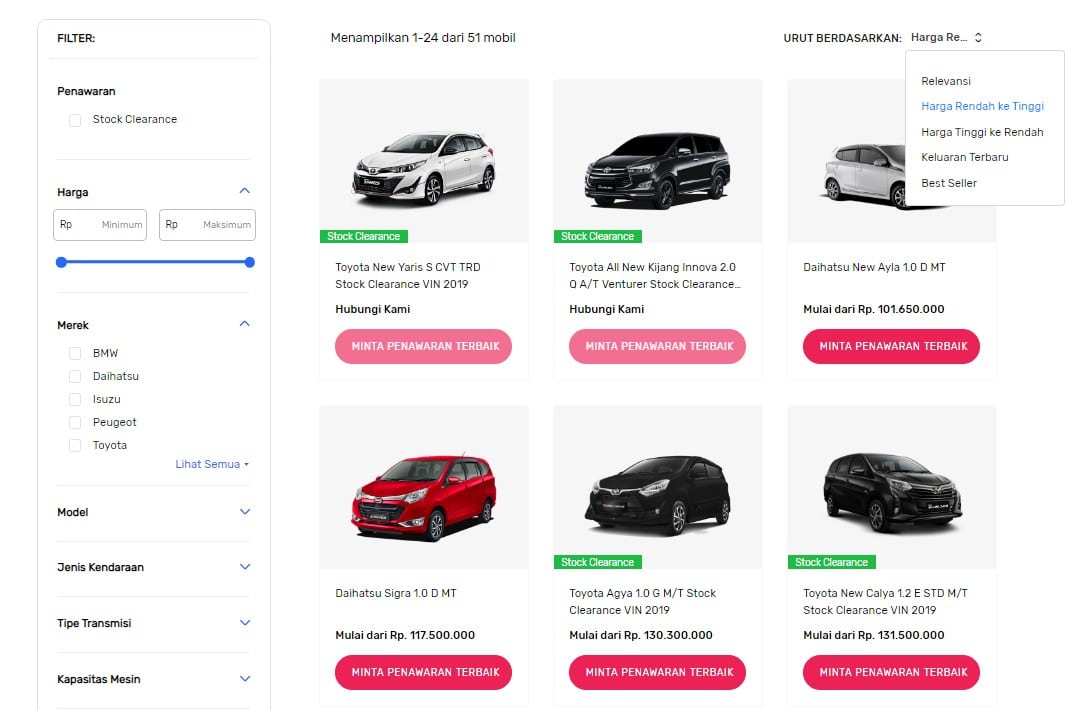The image size is (1080, 710).
Task: Click 'Hubungi Kami' on the Innova card
Action: coord(607,309)
